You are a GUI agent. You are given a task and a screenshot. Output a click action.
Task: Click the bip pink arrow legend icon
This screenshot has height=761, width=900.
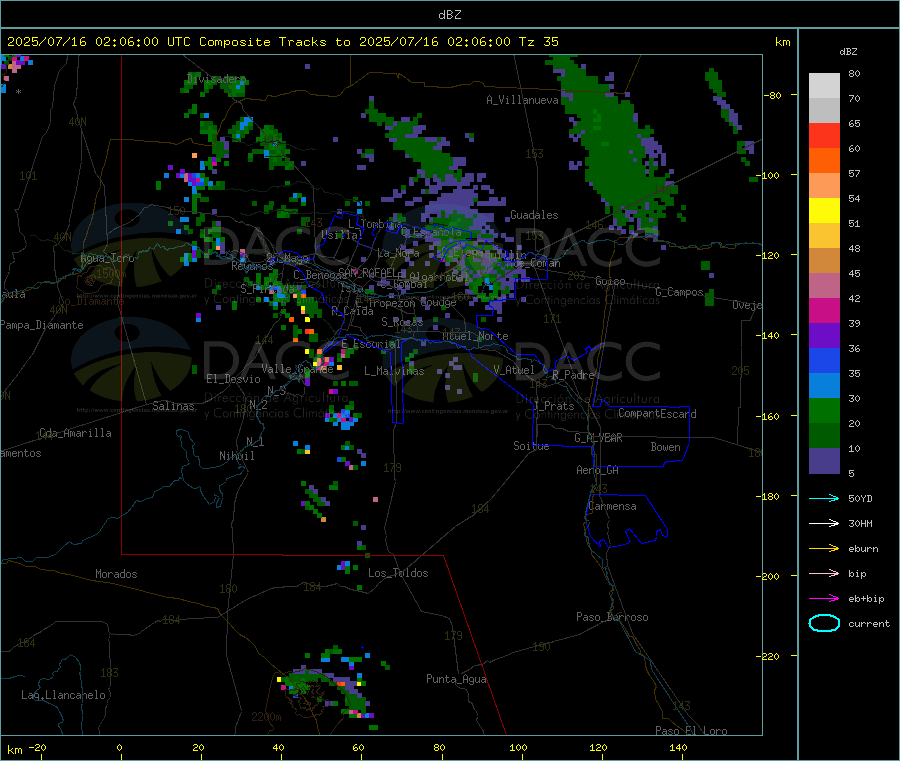824,573
